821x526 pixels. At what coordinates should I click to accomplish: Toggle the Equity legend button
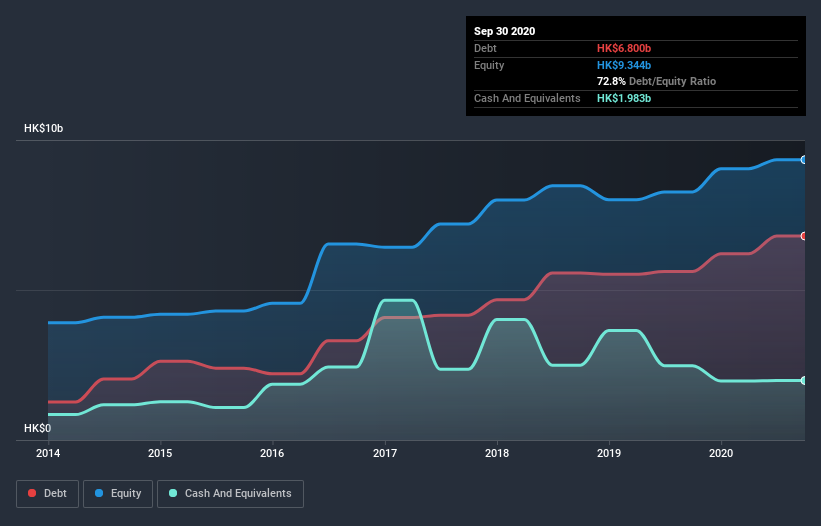(118, 494)
